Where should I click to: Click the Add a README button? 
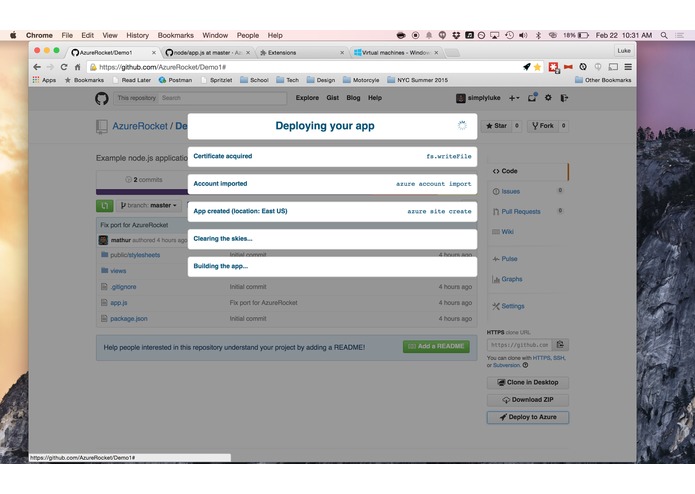tap(436, 346)
